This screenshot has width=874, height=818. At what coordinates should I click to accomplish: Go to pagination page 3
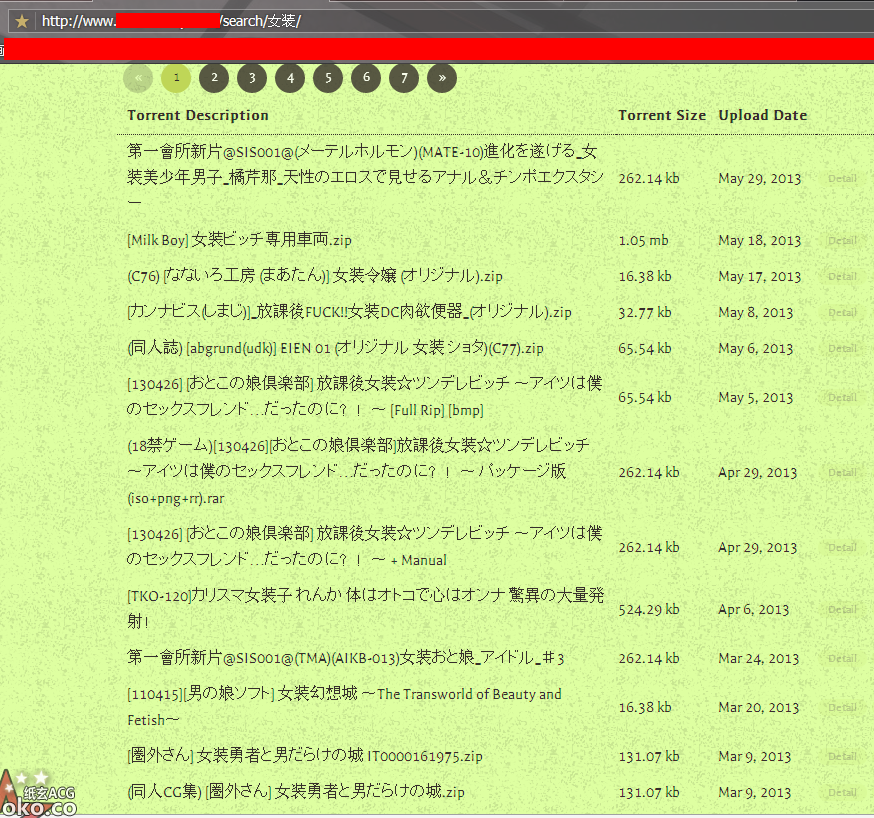(252, 78)
